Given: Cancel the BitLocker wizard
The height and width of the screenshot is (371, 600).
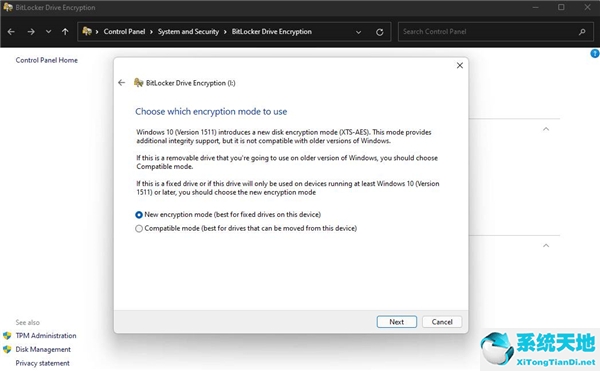Looking at the screenshot, I should [x=442, y=322].
